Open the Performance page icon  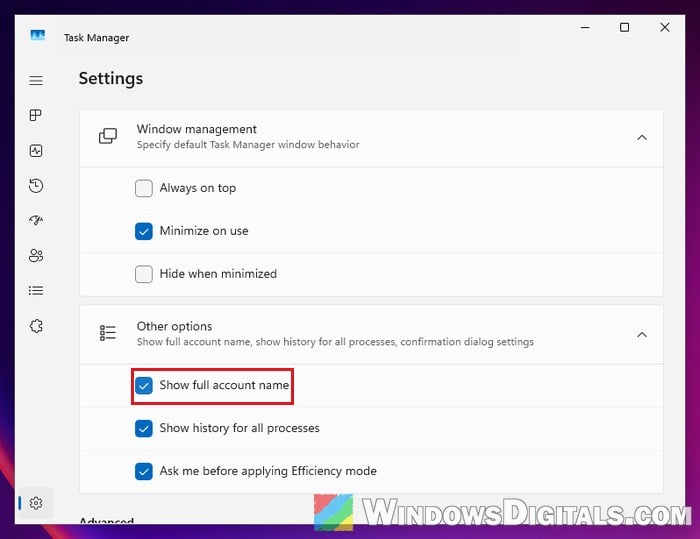coord(36,150)
